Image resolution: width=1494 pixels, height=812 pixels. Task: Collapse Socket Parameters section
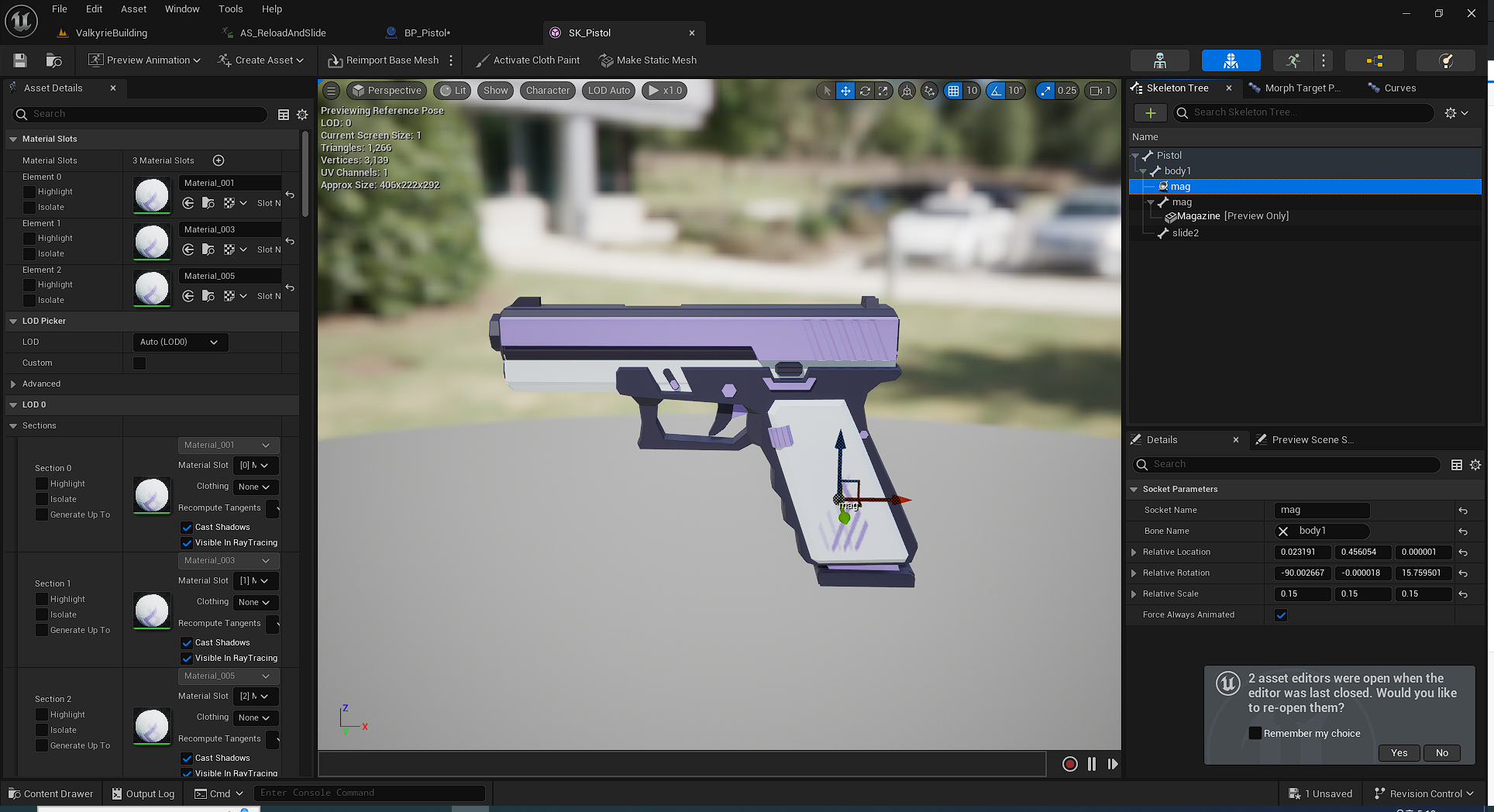pos(1134,490)
